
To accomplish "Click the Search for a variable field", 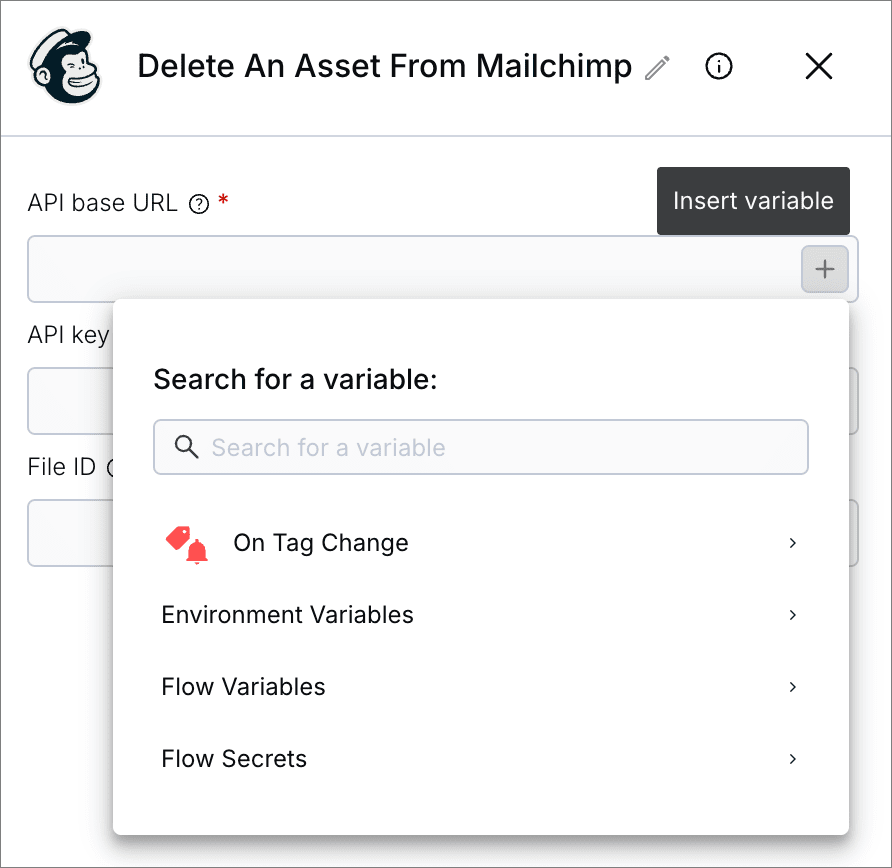I will tap(481, 447).
